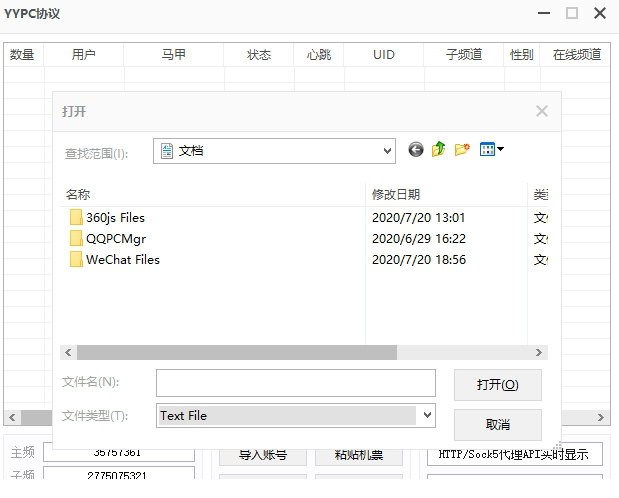This screenshot has height=498, width=619.
Task: Click 性别 column header in YYPC window
Action: [x=521, y=54]
